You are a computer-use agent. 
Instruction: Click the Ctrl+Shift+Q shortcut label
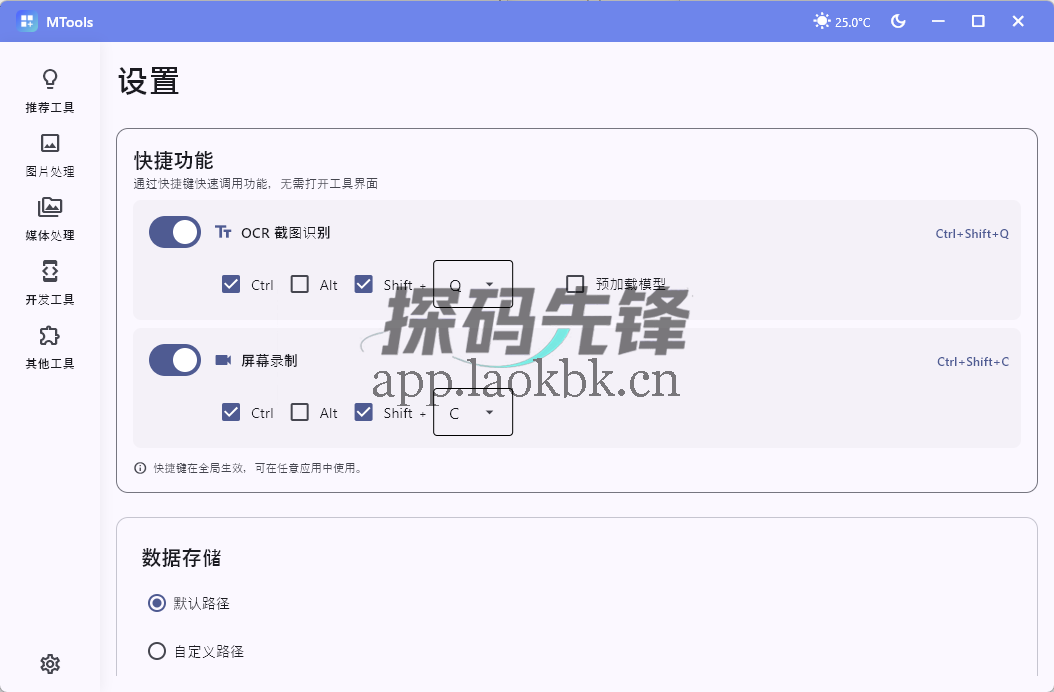(971, 233)
